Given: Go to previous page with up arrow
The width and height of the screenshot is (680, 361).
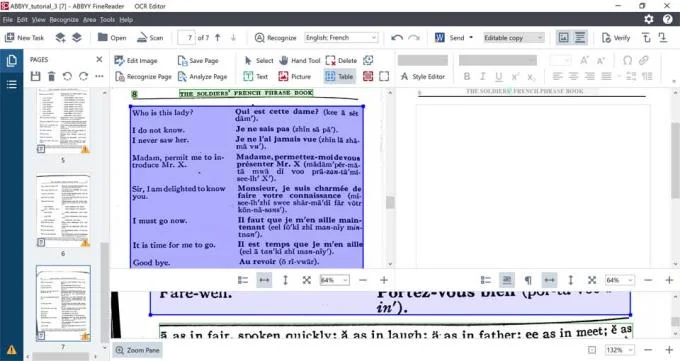Looking at the screenshot, I should coord(218,38).
